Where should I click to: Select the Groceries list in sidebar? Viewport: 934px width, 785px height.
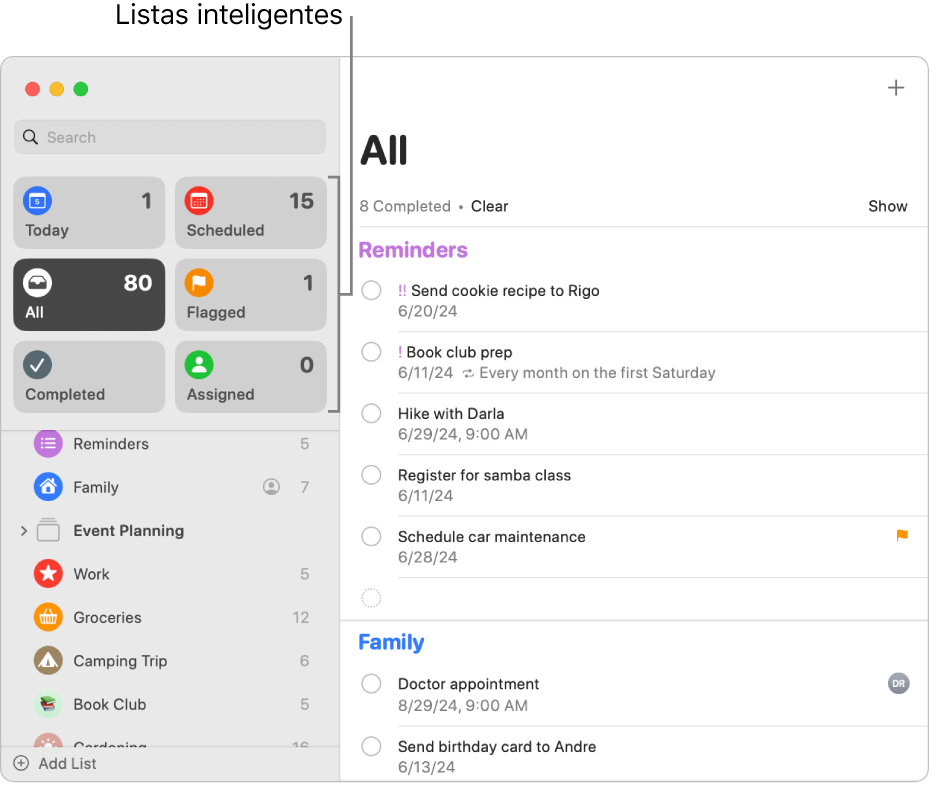107,617
